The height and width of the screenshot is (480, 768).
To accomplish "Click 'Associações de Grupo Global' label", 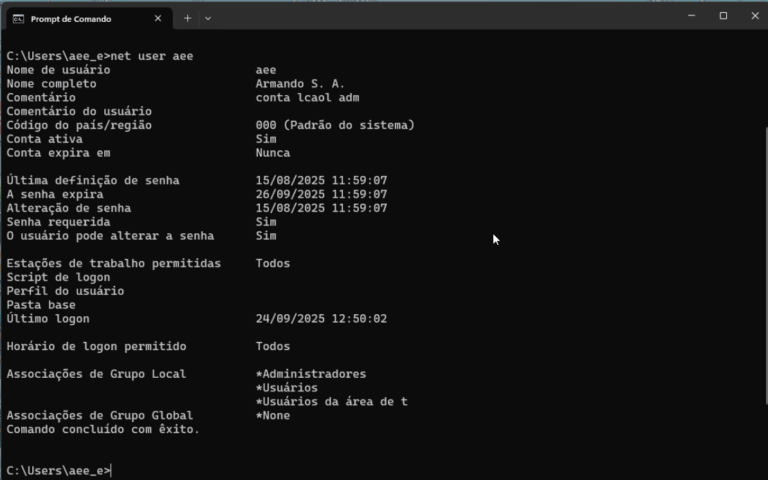I will point(100,415).
